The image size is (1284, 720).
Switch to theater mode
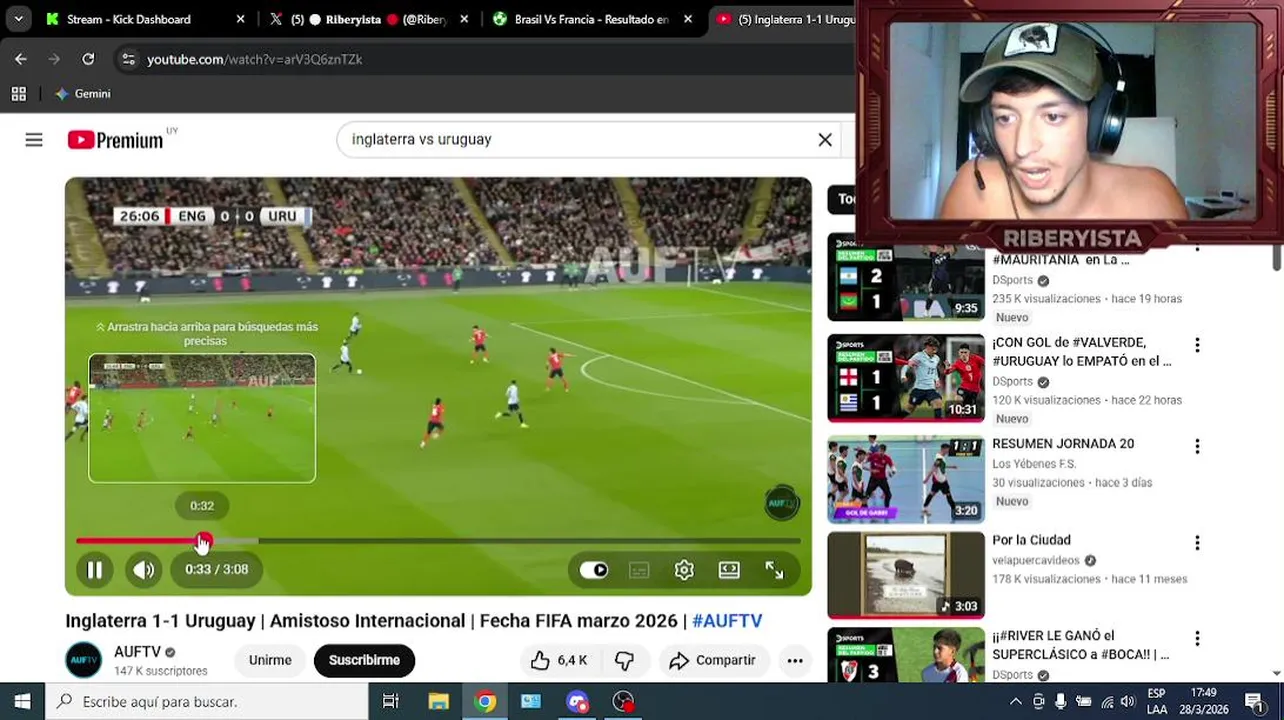[729, 570]
